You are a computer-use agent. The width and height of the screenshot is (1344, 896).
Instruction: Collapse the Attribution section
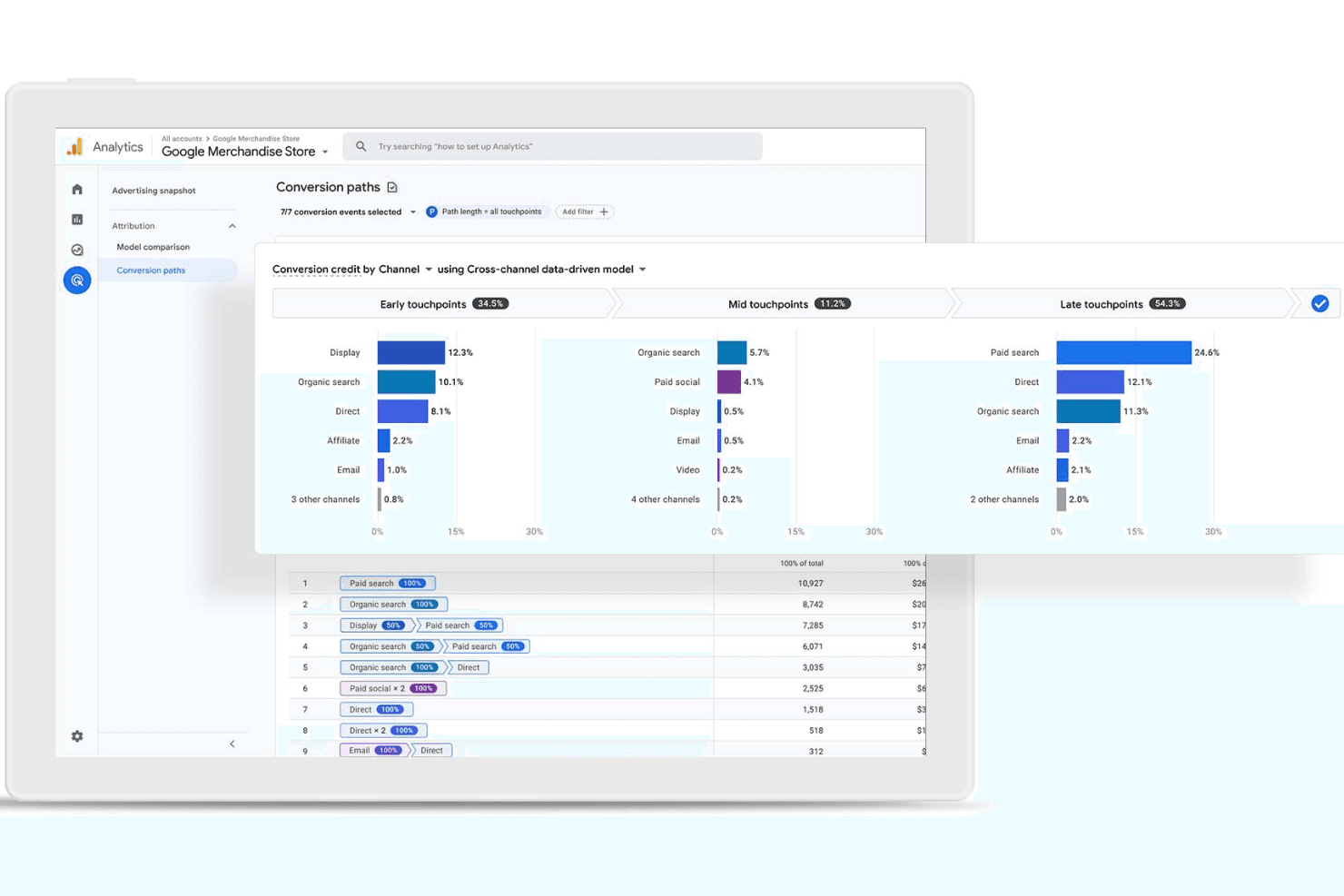coord(232,226)
